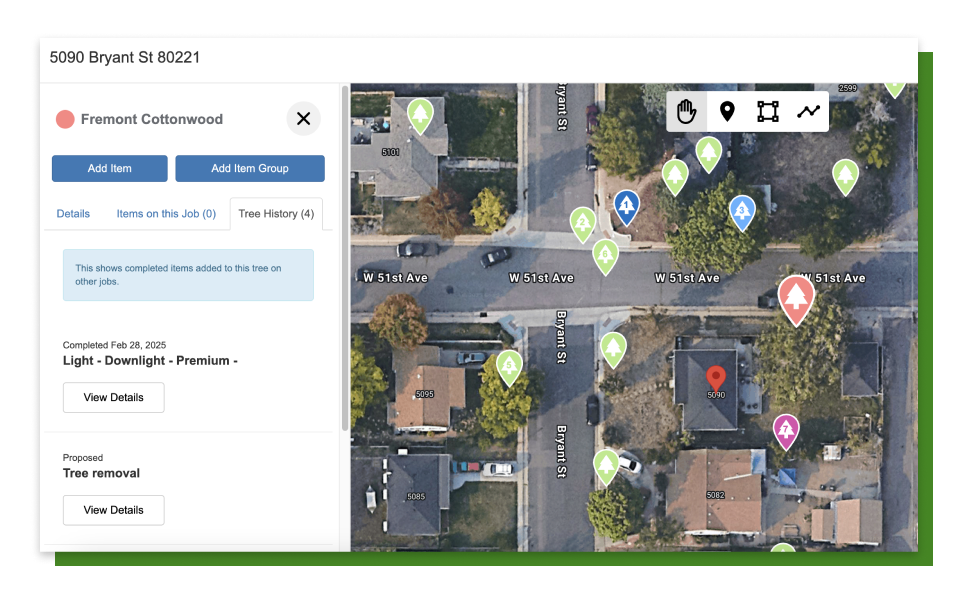This screenshot has height=605, width=973.
Task: Click the green tree marker numbered 6
Action: point(605,257)
